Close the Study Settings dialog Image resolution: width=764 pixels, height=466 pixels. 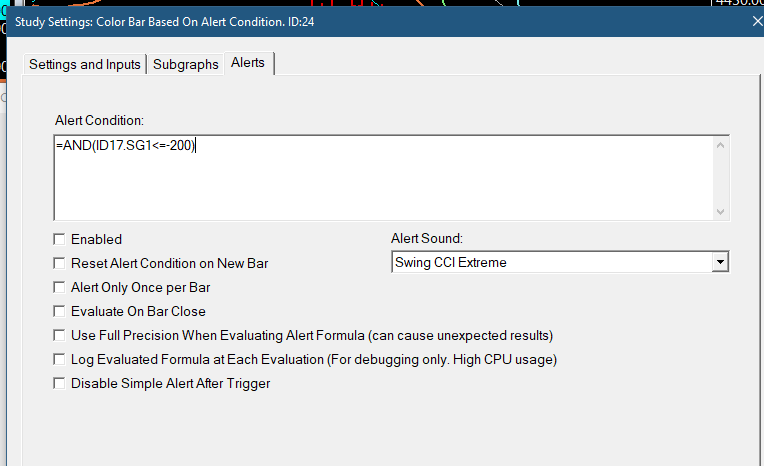click(x=755, y=20)
